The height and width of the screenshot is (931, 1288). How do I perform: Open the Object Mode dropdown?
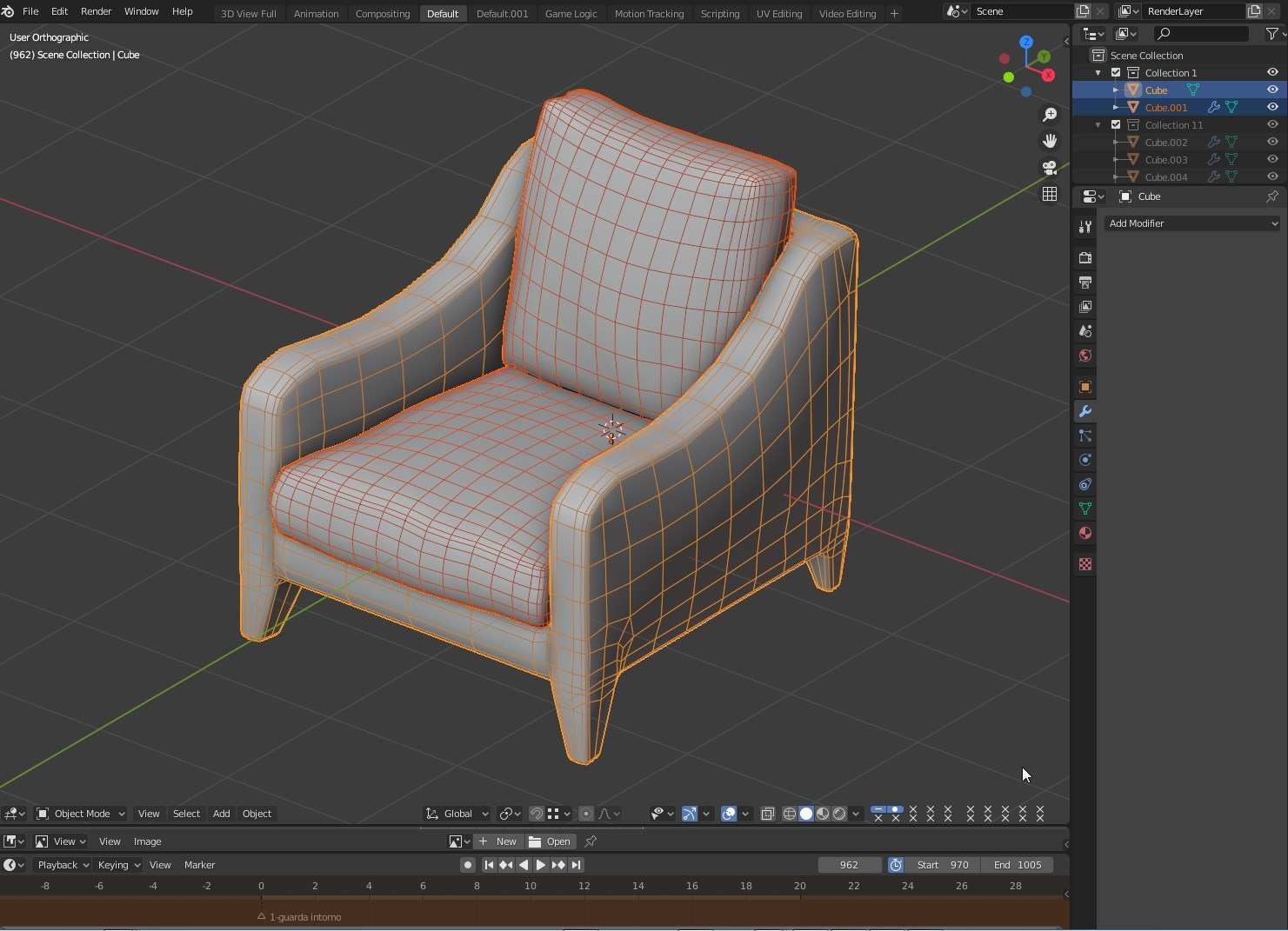pyautogui.click(x=81, y=814)
